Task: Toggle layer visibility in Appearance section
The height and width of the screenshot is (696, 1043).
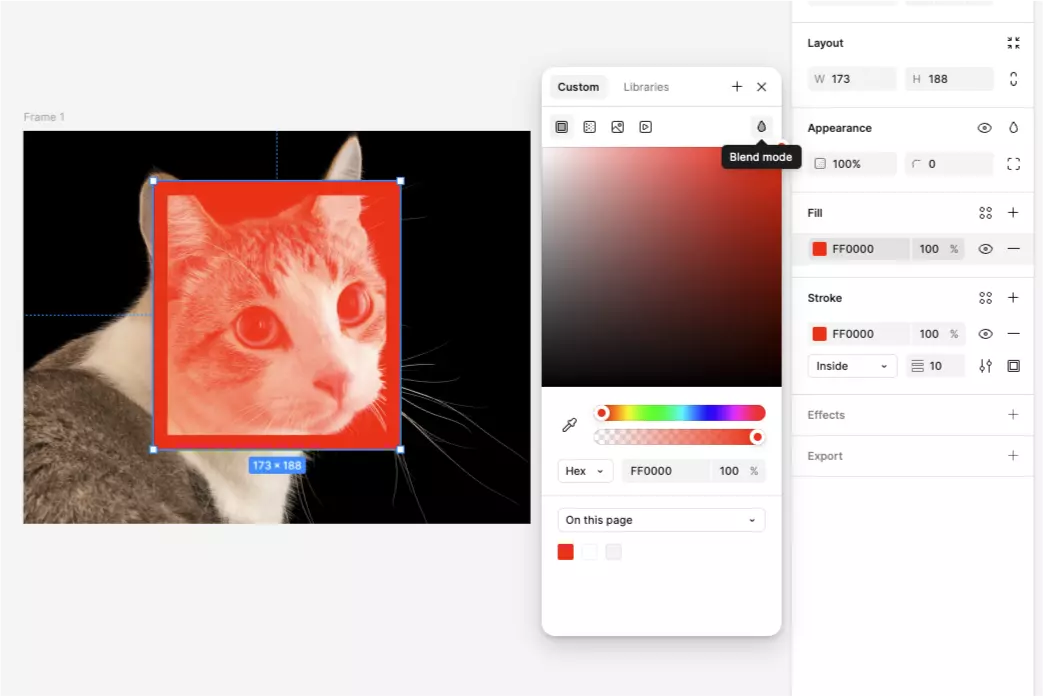Action: tap(985, 128)
